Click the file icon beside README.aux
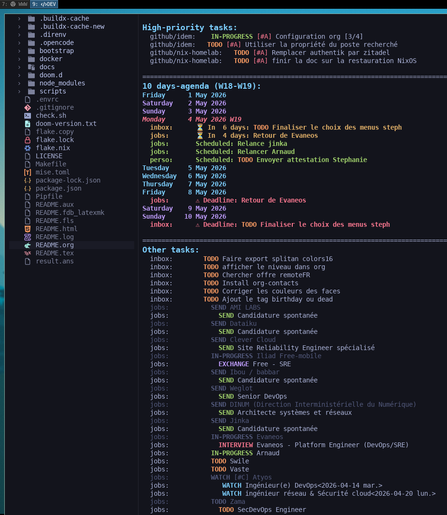The image size is (447, 515). tap(28, 205)
